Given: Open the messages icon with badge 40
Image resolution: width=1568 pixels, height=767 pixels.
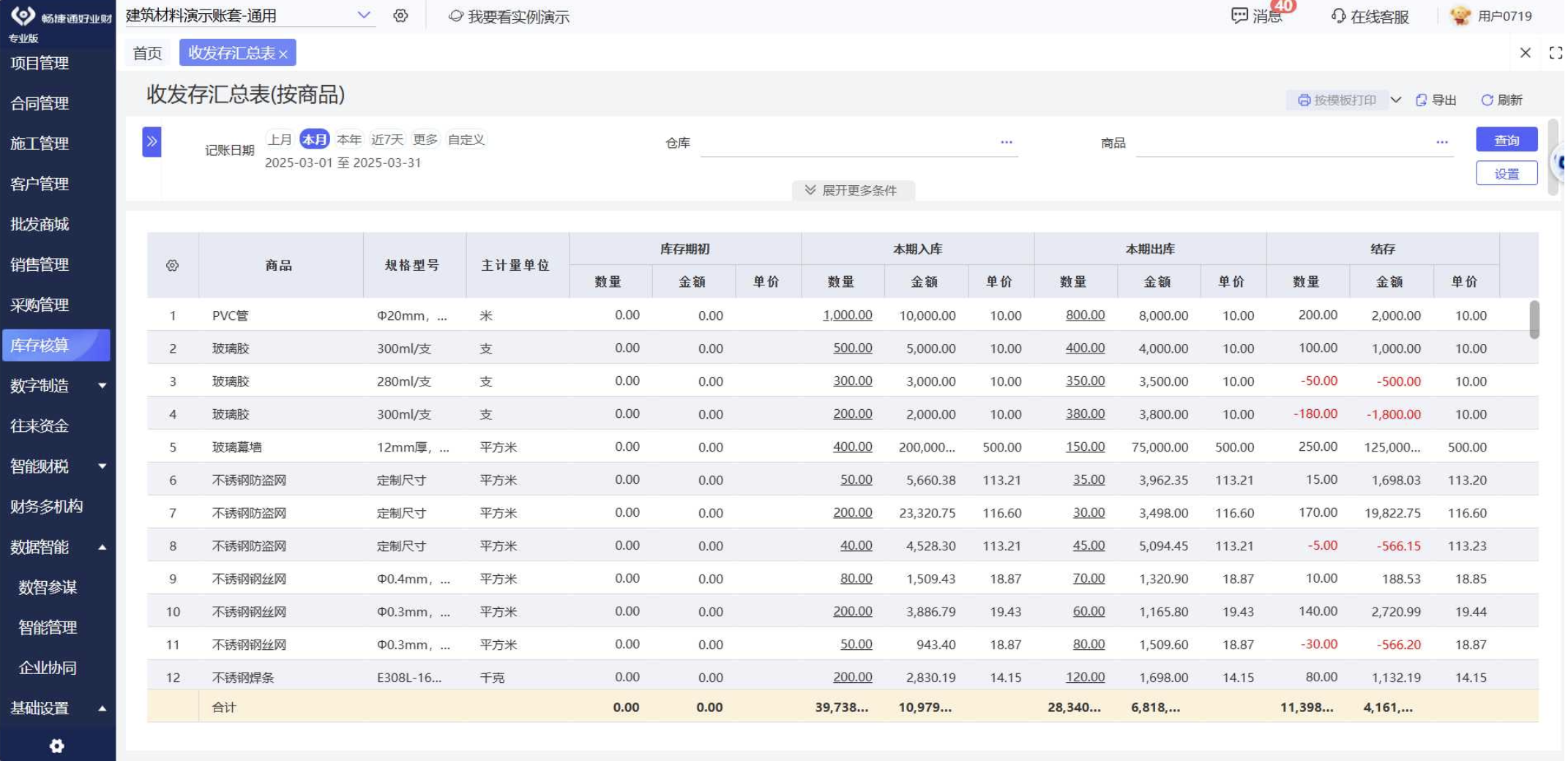Looking at the screenshot, I should 1258,15.
